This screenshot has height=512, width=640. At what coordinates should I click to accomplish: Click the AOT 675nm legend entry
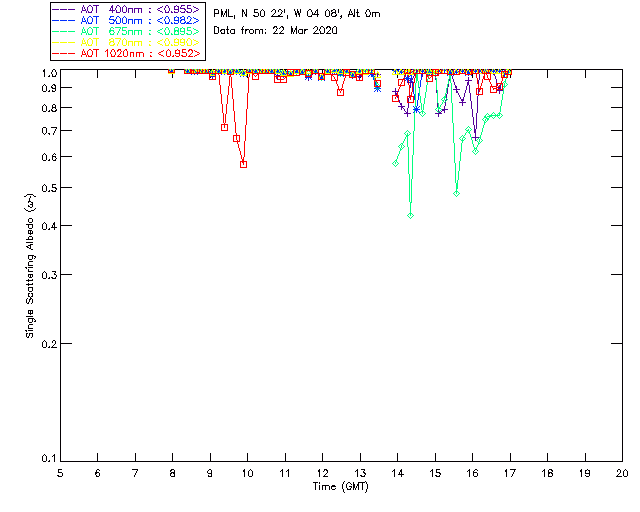127,31
